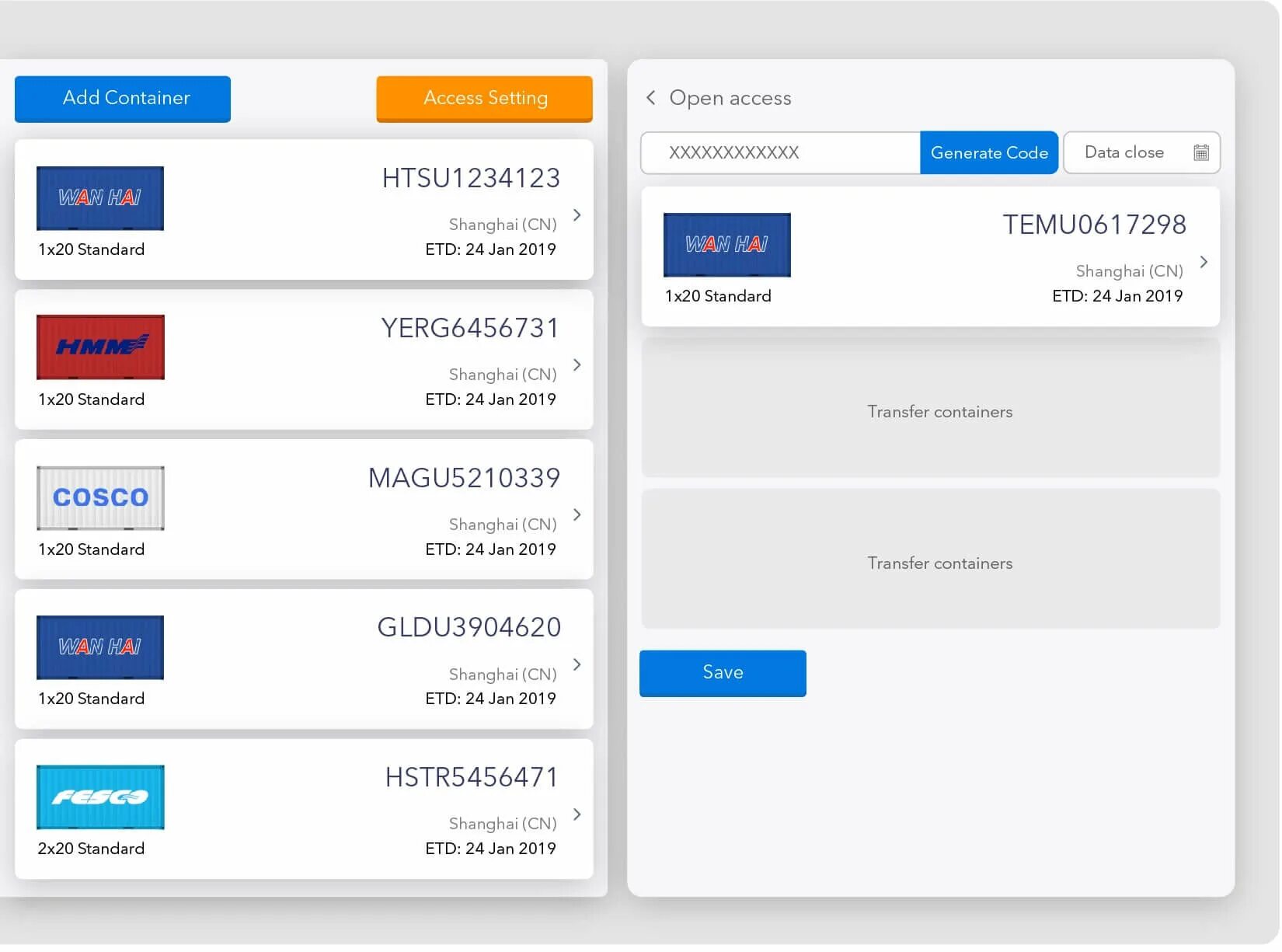Click ETD date on YERG6456731 card
This screenshot has height=952, width=1282.
click(x=490, y=399)
